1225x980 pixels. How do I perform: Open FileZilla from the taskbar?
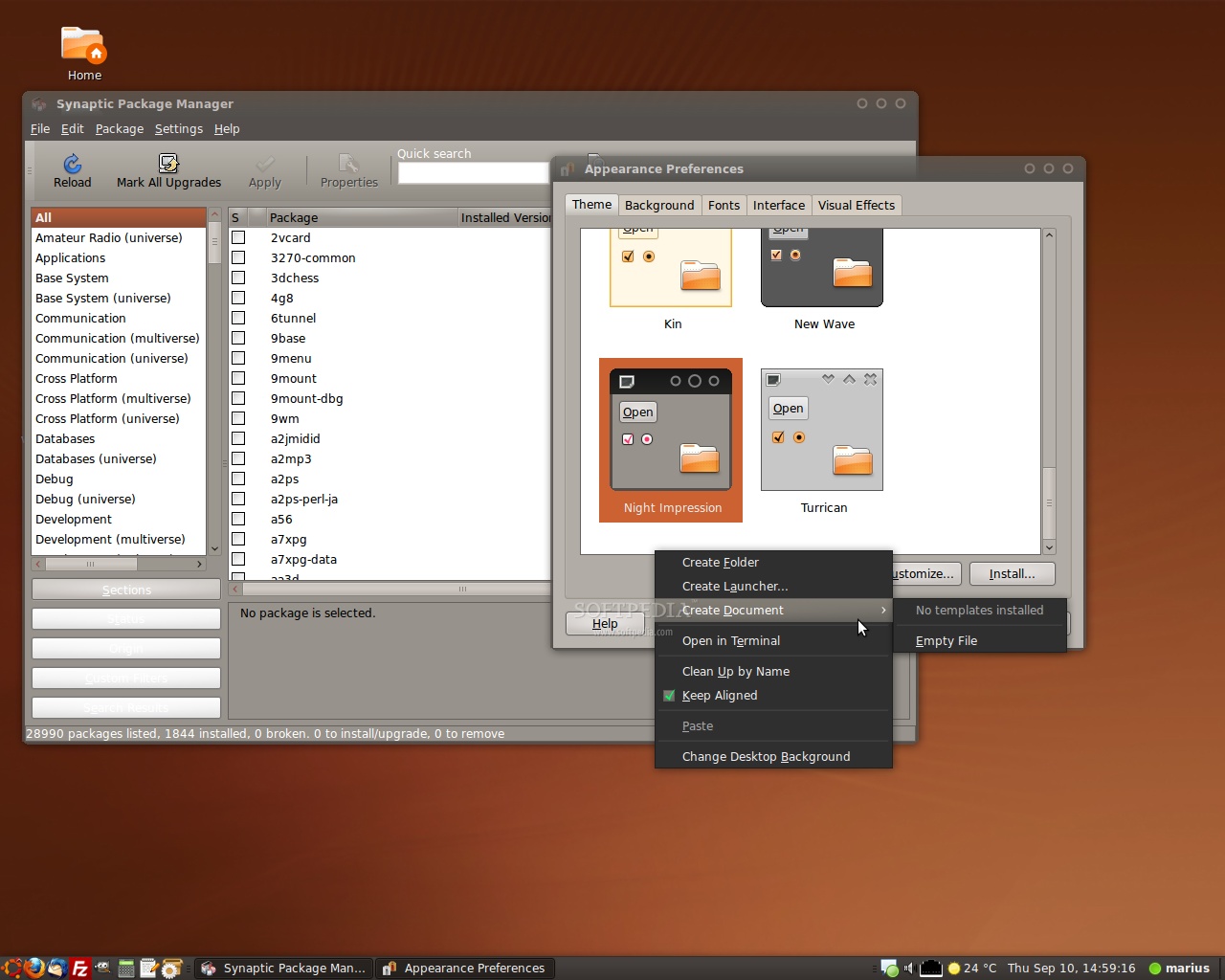click(78, 968)
